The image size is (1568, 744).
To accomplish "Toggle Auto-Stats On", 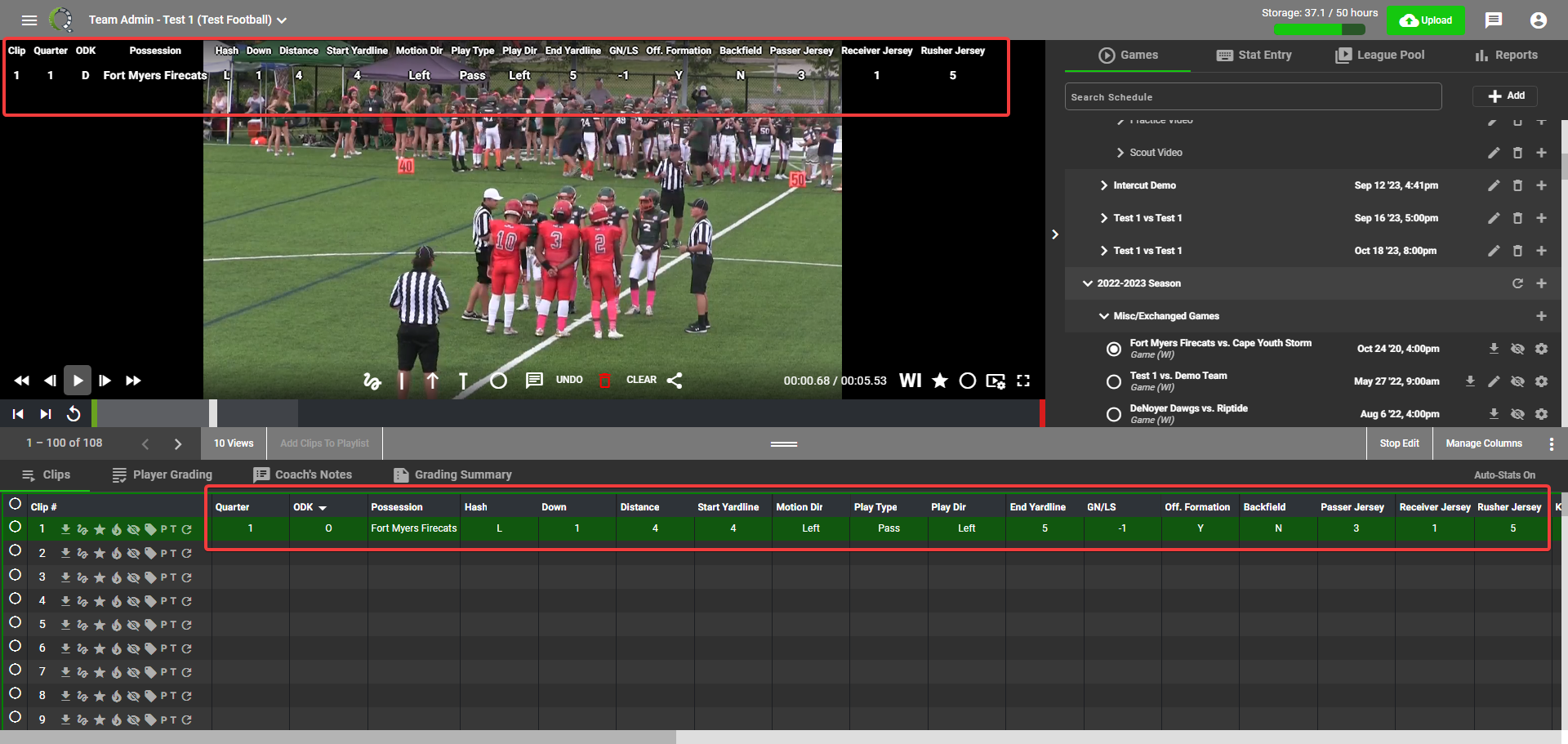I will (1504, 474).
